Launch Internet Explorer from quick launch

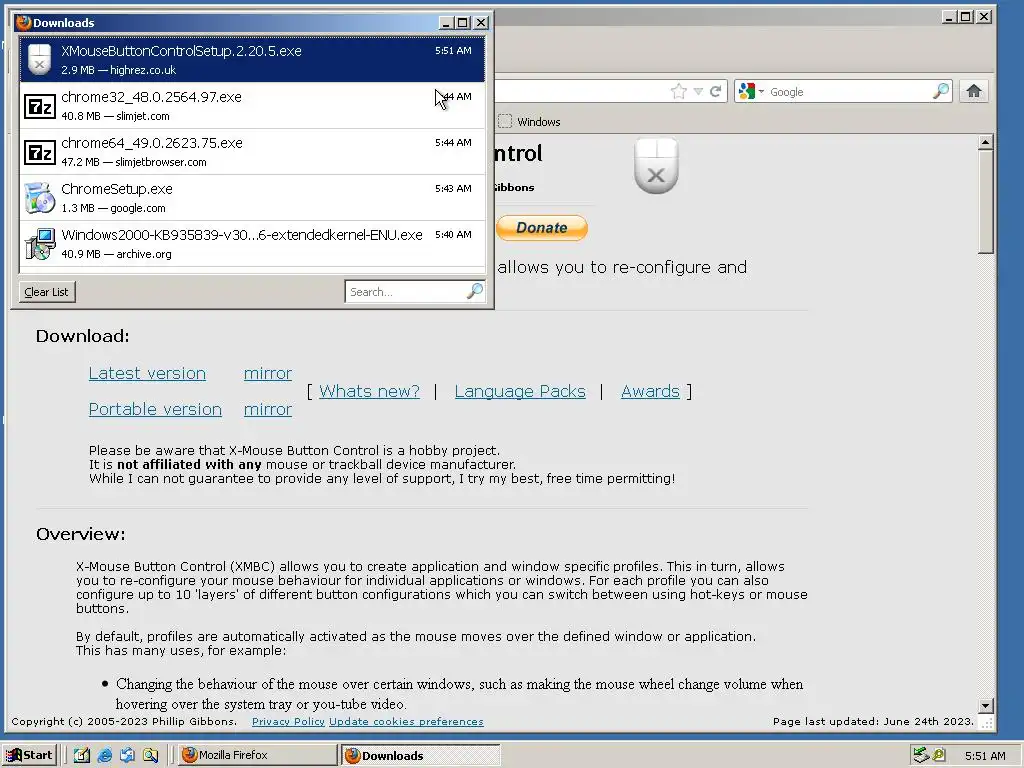coord(104,755)
